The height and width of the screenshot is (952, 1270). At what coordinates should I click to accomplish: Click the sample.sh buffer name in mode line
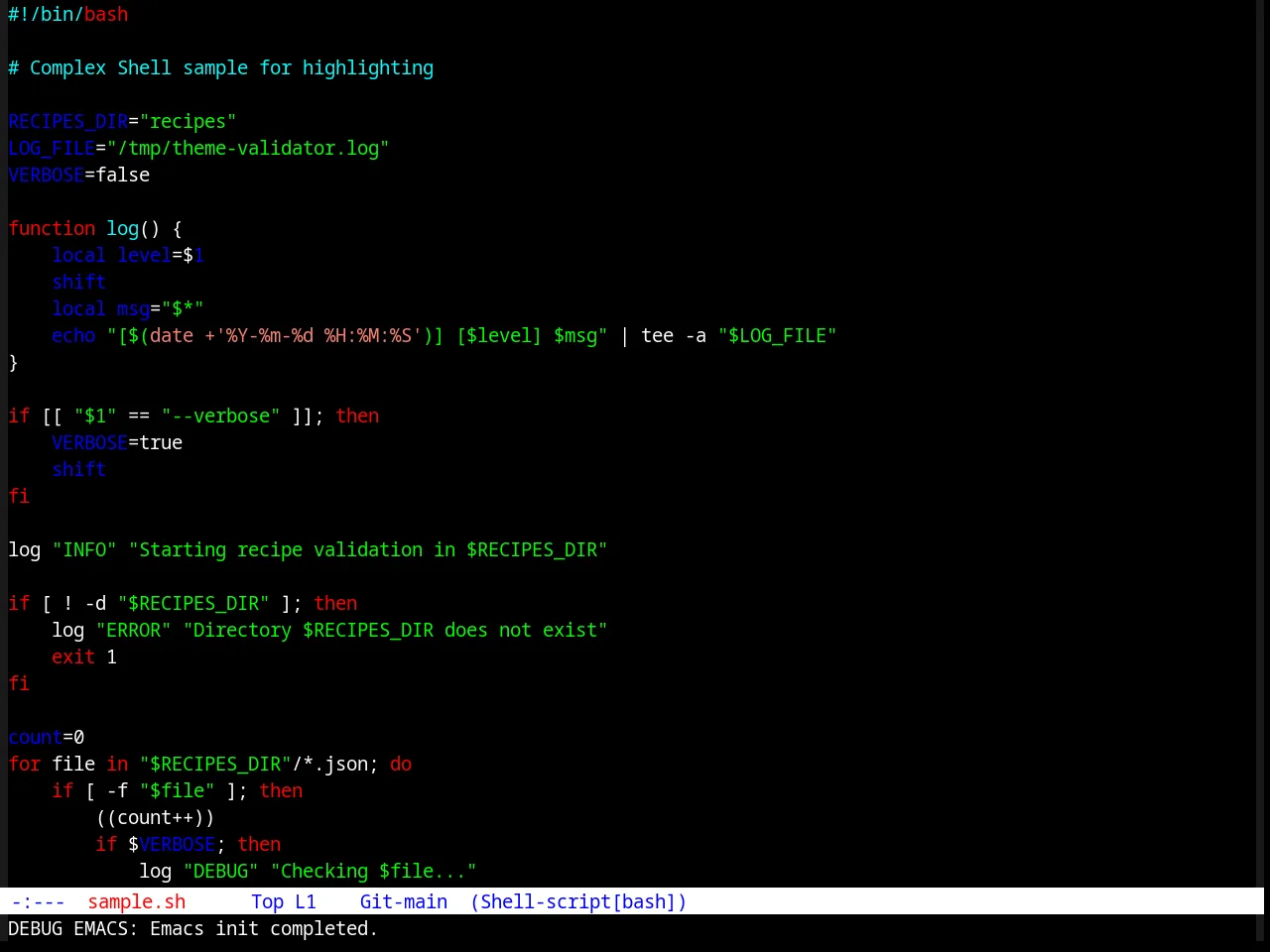coord(137,901)
